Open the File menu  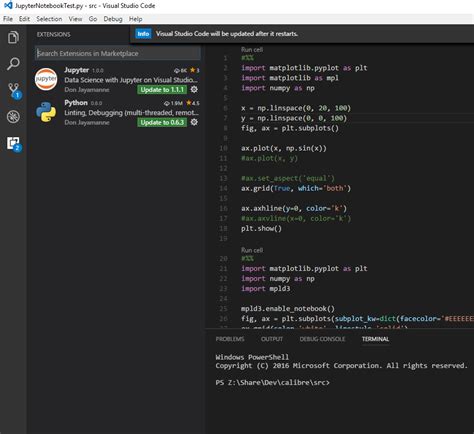8,19
